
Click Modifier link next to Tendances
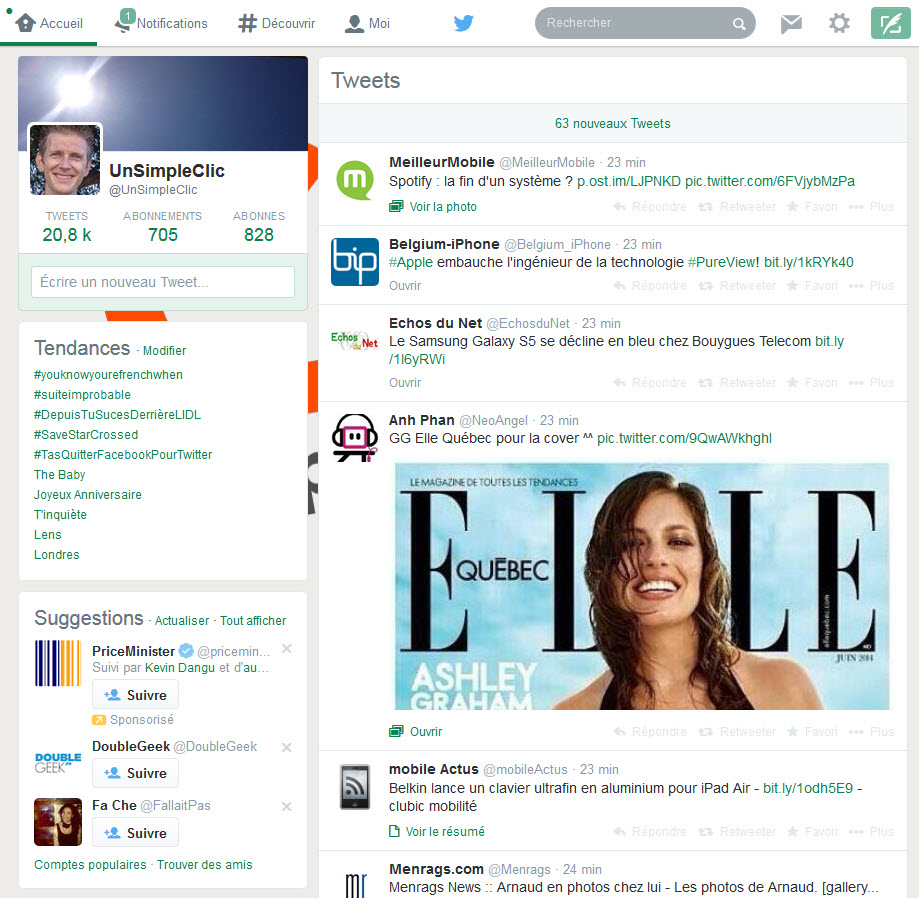click(x=165, y=351)
